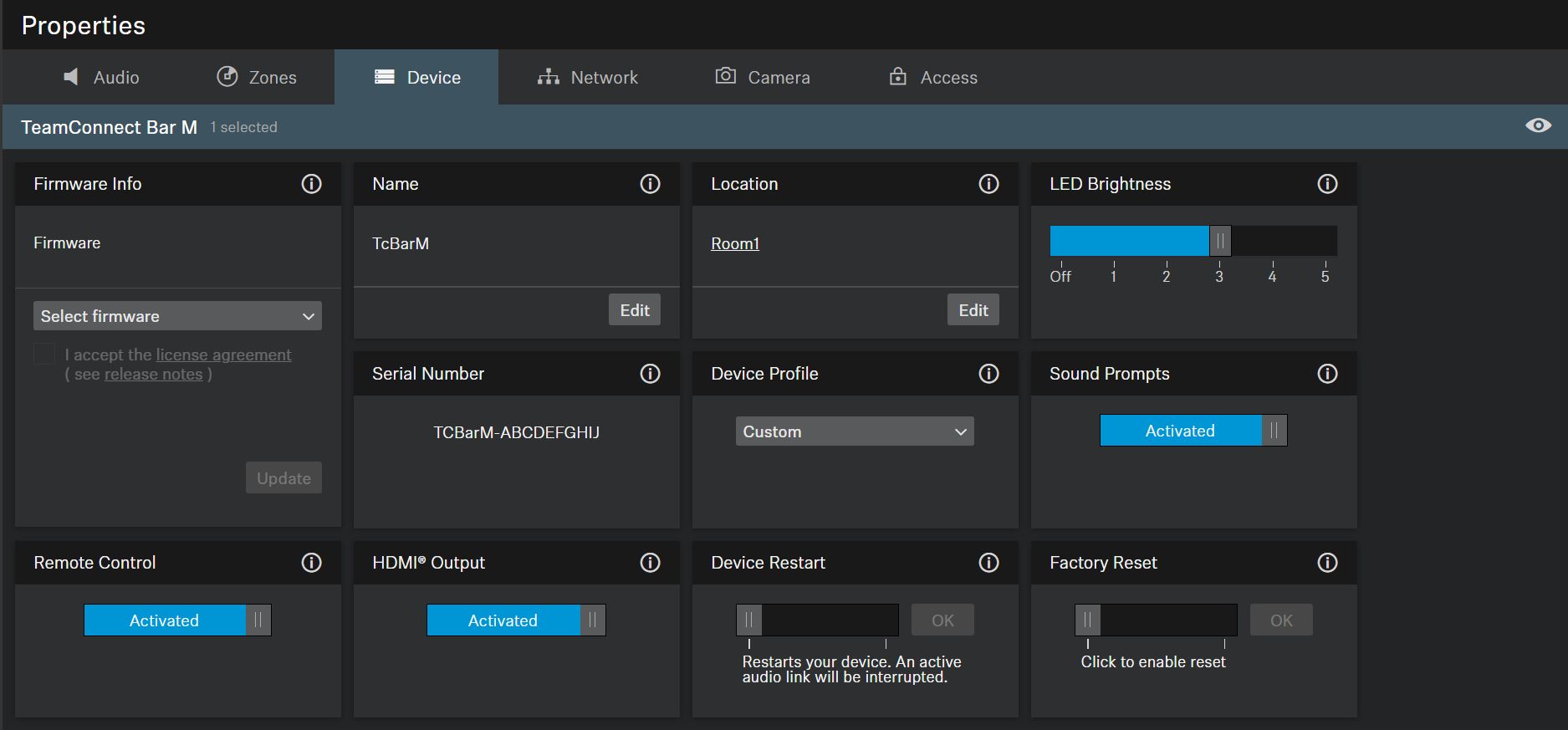The width and height of the screenshot is (1568, 730).
Task: Click 'Click to enable reset' text
Action: click(1153, 661)
